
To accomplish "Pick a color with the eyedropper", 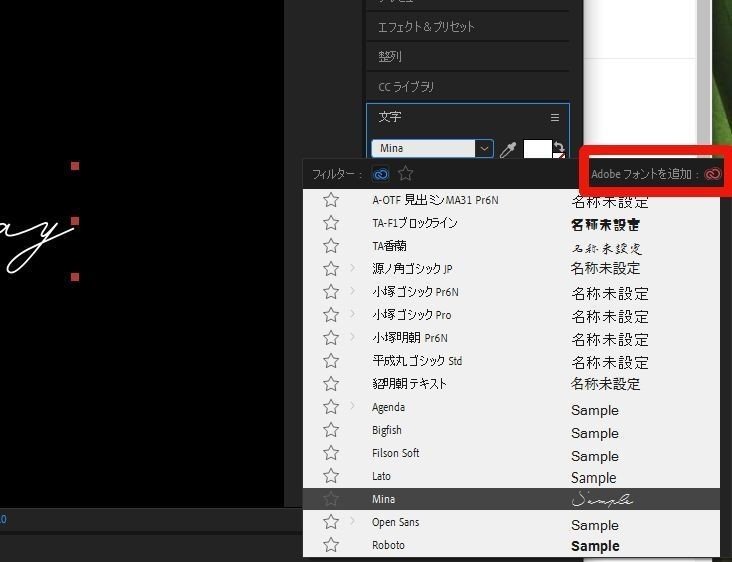I will click(x=508, y=149).
